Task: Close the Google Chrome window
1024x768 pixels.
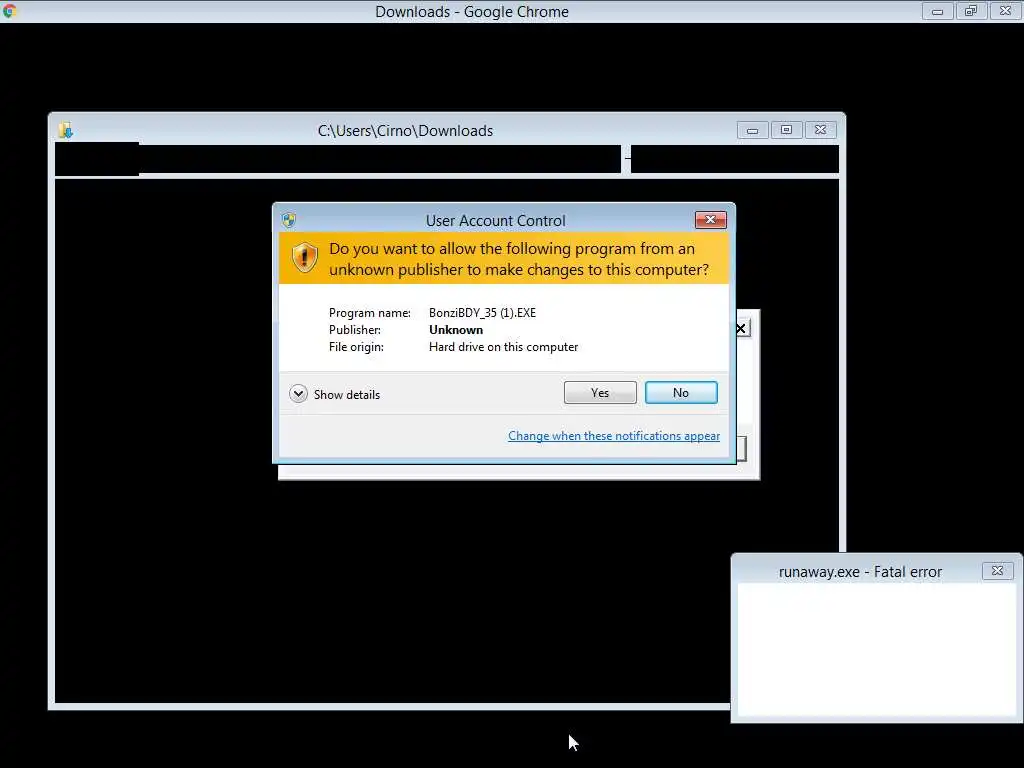Action: click(1006, 11)
